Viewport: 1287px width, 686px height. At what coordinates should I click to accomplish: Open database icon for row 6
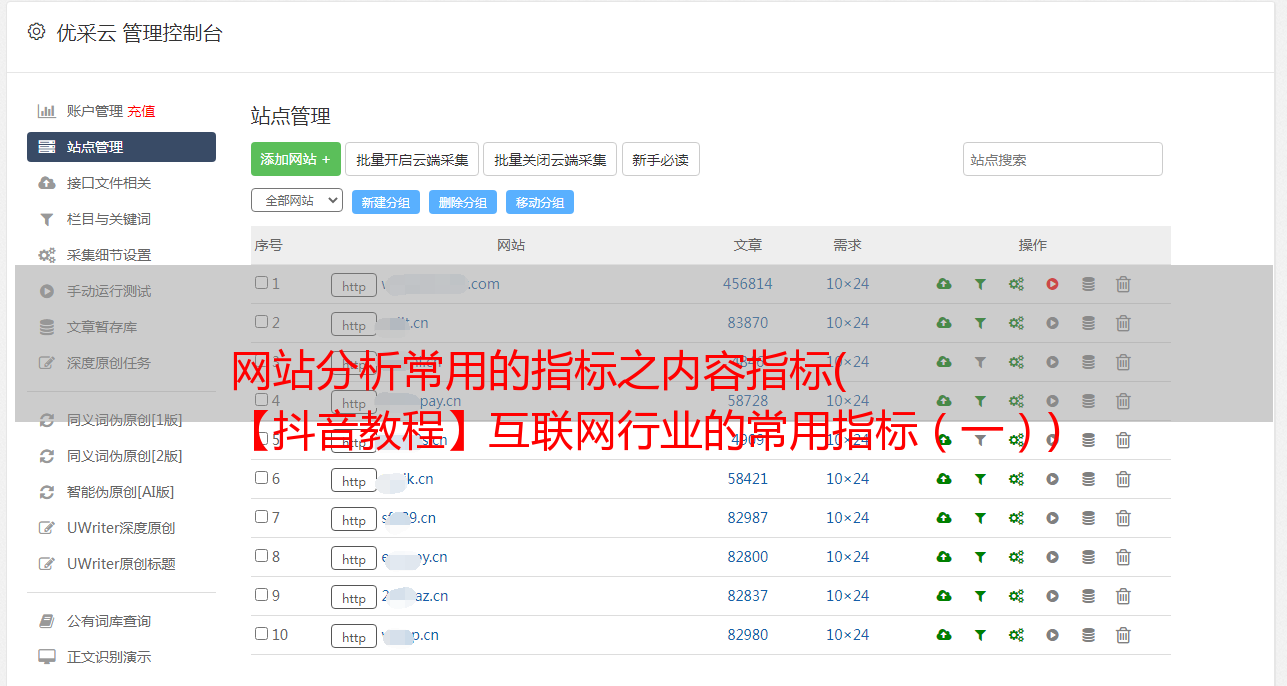(1088, 479)
